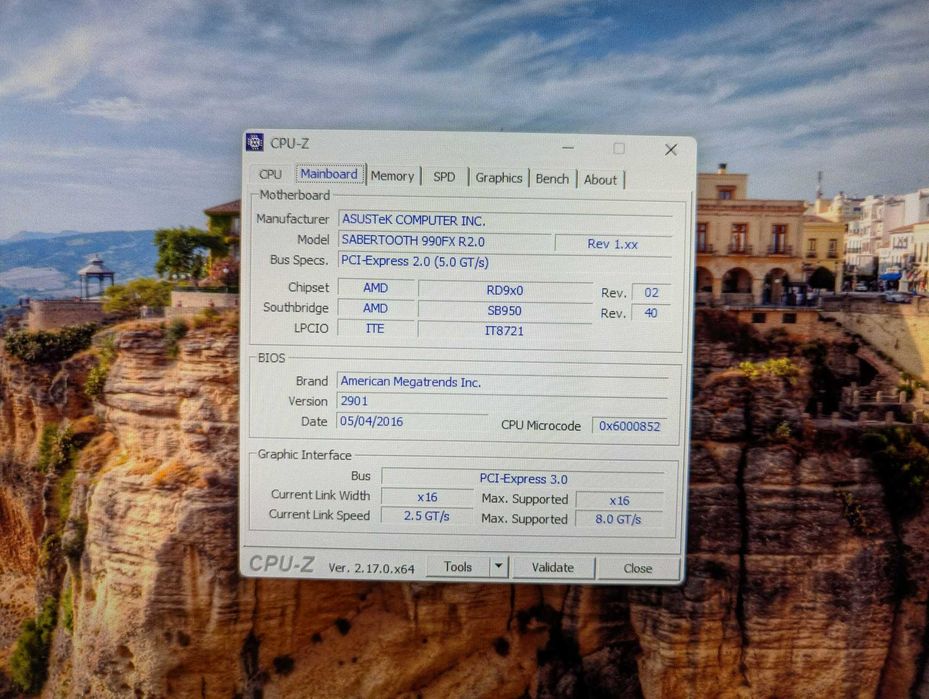Image resolution: width=929 pixels, height=699 pixels.
Task: Open the Memory tab
Action: click(392, 176)
